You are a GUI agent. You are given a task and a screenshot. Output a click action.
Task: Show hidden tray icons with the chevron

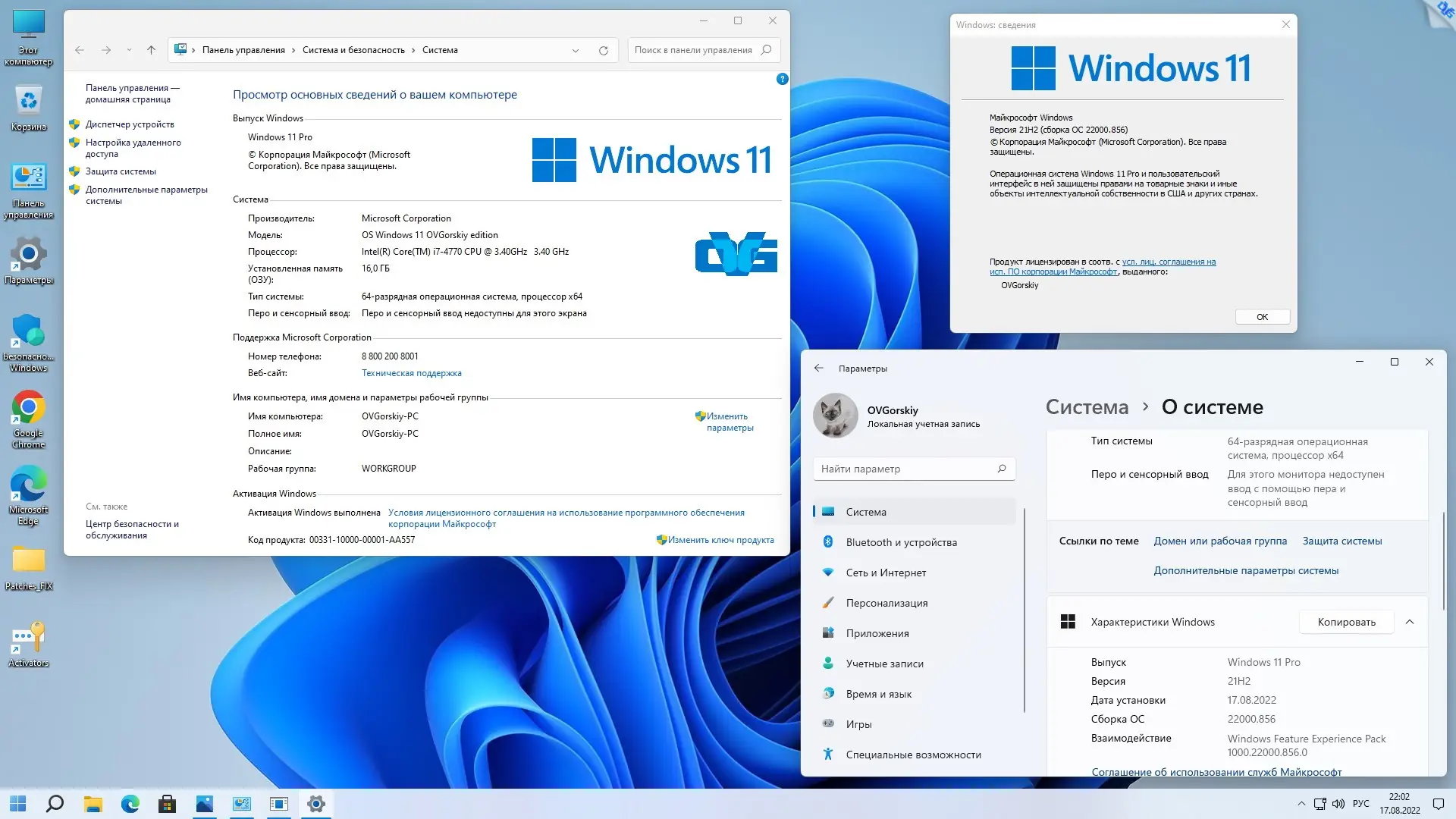coord(1301,804)
